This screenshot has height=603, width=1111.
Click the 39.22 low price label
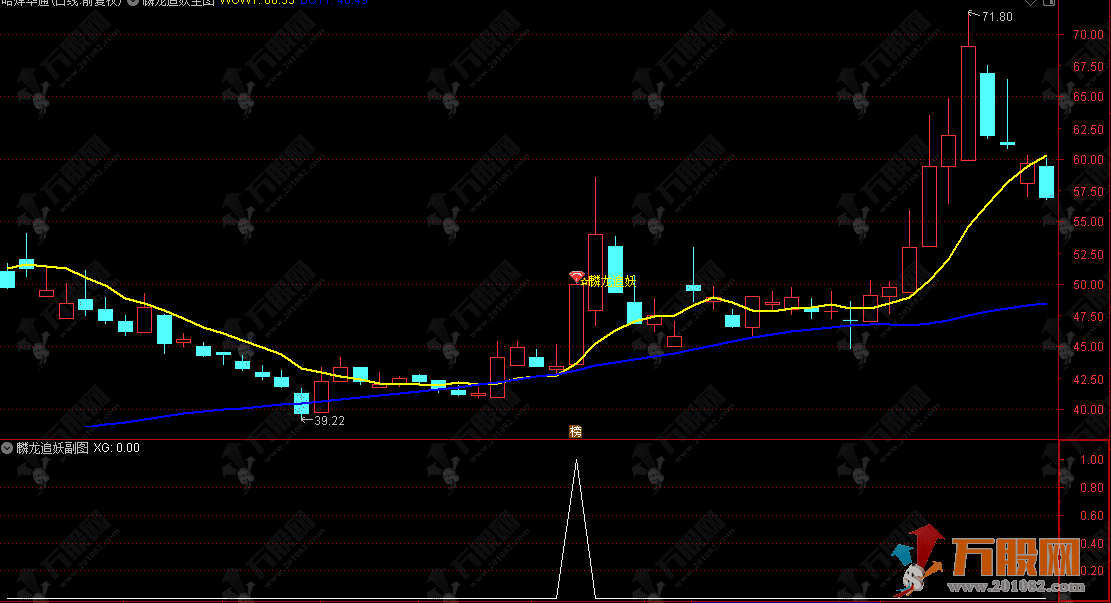pyautogui.click(x=329, y=421)
